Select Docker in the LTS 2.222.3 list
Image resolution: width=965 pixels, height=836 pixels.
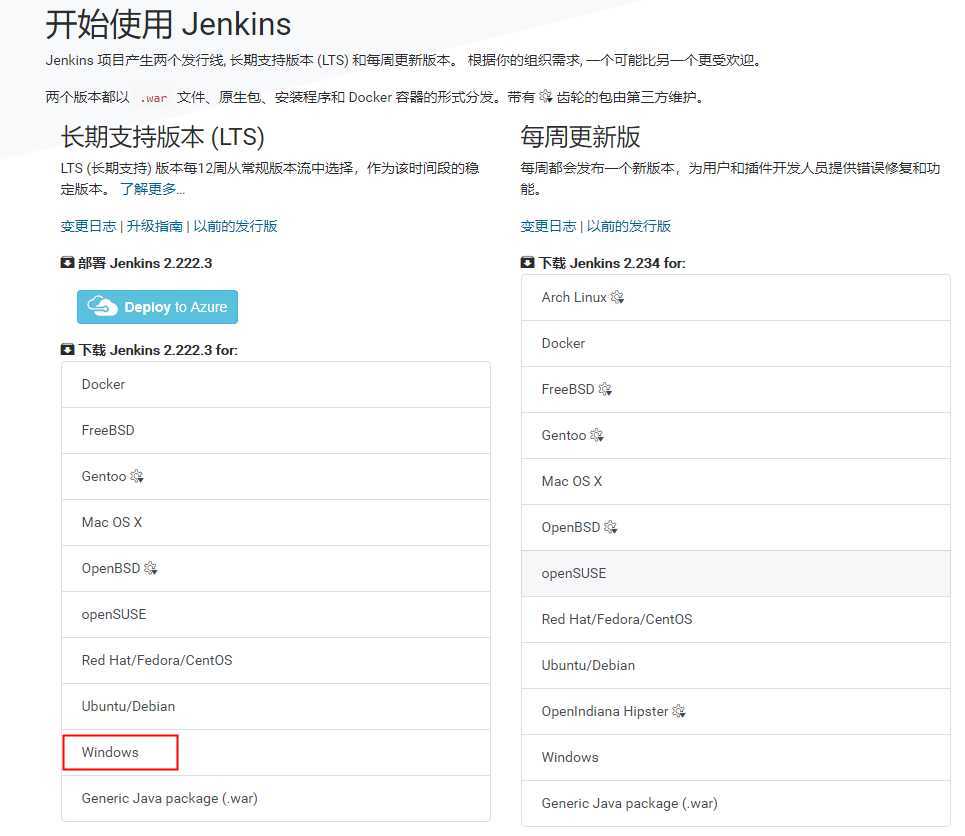[276, 385]
